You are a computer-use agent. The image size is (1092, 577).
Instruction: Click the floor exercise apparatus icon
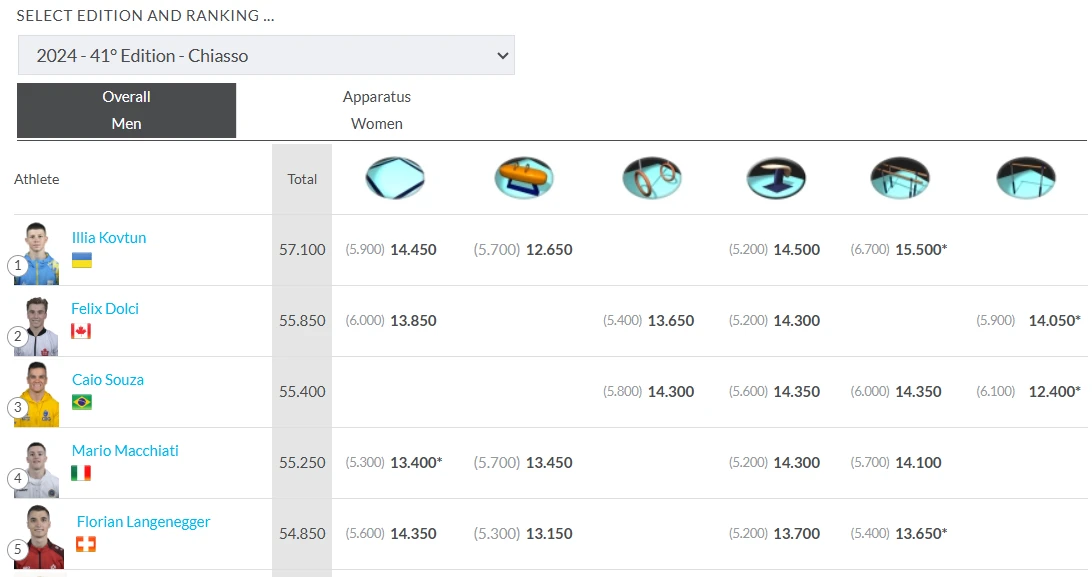(394, 179)
